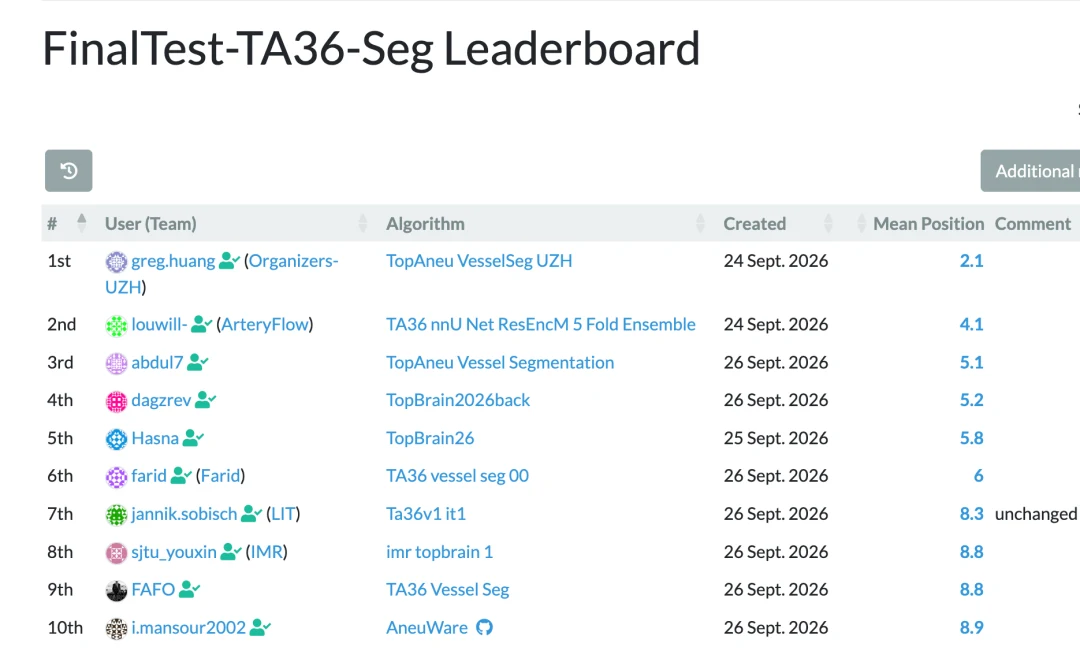The image size is (1080, 662).
Task: Open mean position 2.1 result
Action: click(971, 261)
